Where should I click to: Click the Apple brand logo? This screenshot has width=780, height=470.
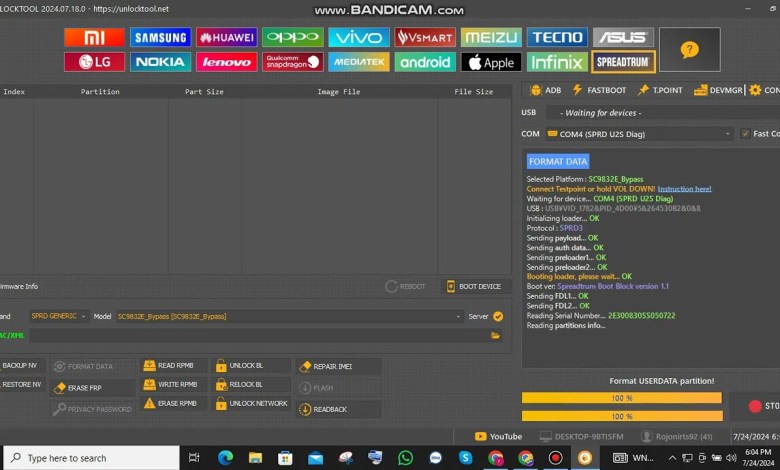tap(490, 62)
